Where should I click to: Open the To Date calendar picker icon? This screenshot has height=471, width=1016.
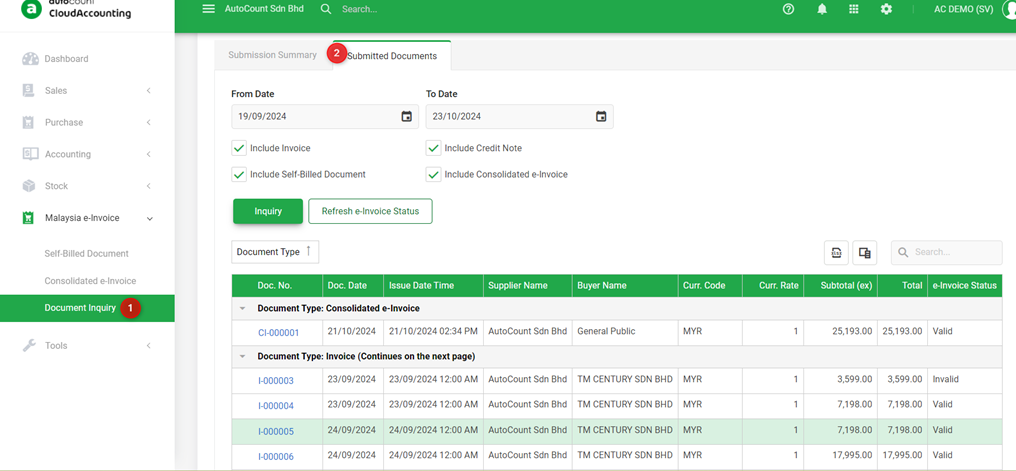[x=601, y=117]
